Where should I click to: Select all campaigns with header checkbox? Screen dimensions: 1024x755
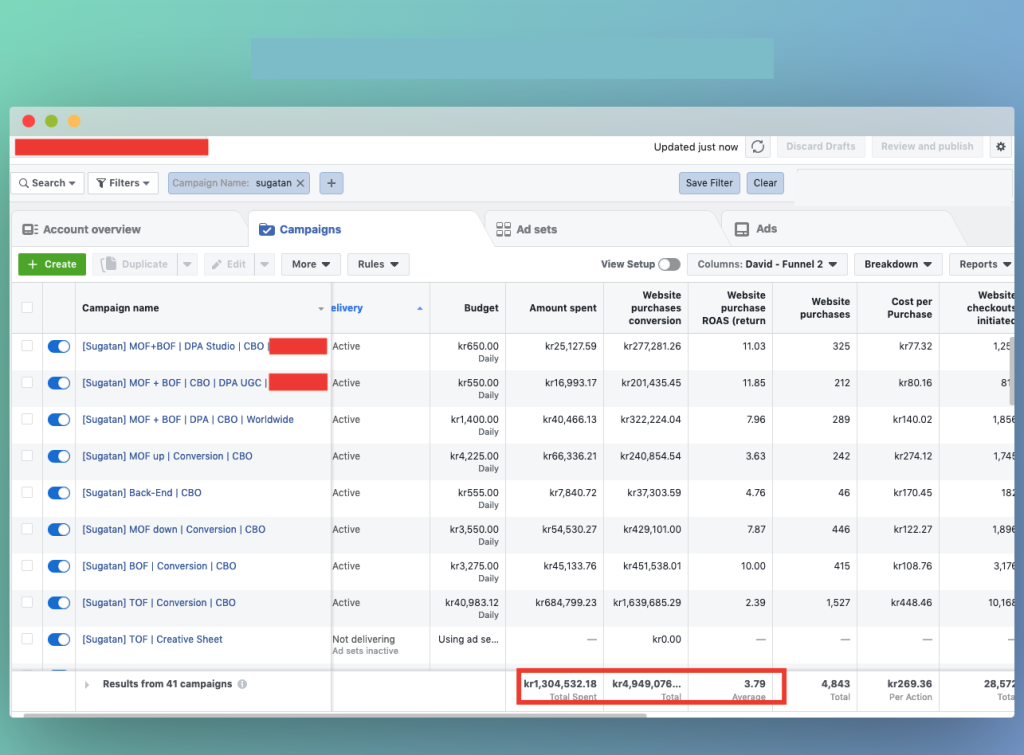coord(27,308)
